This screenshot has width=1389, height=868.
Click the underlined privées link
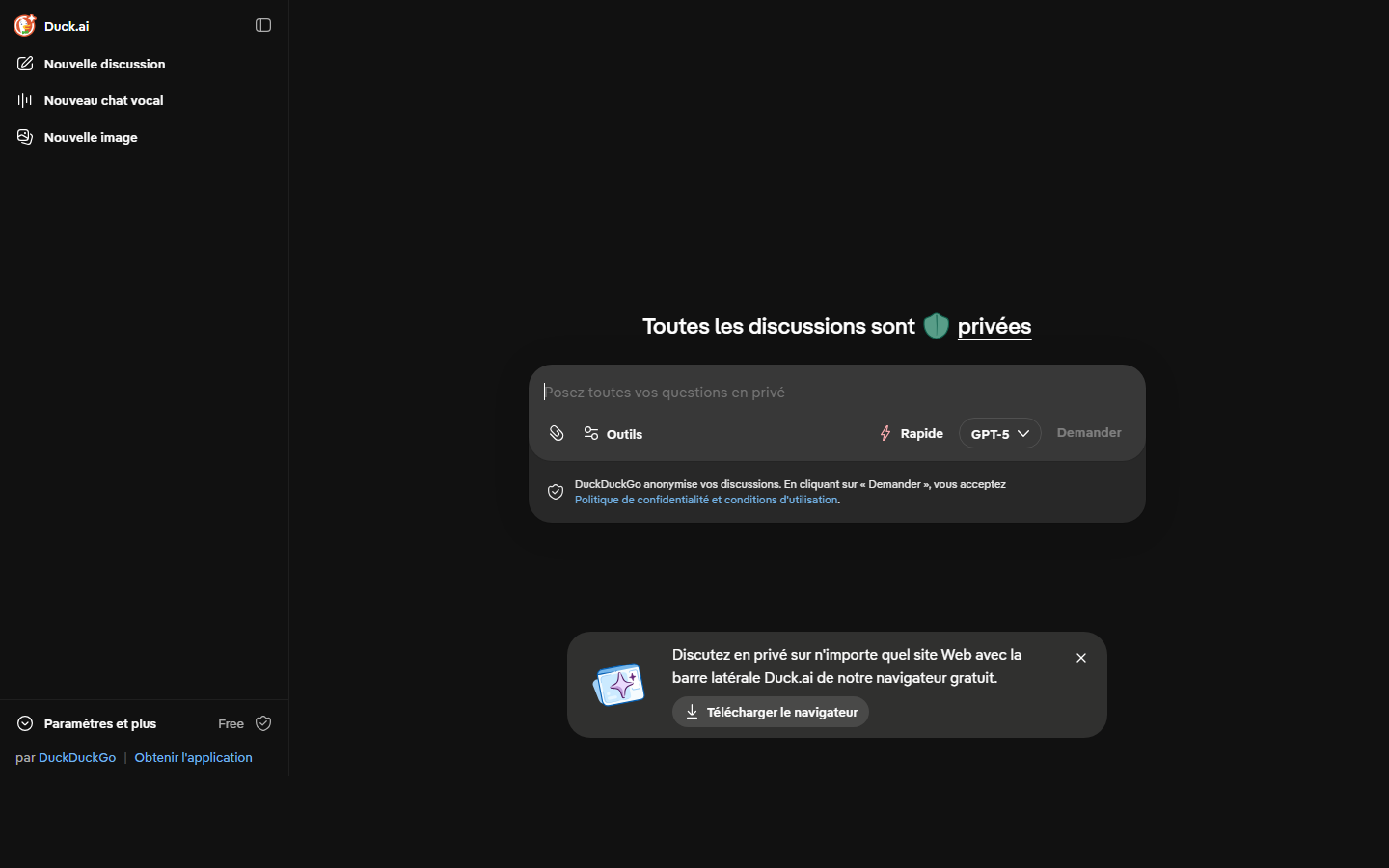tap(994, 326)
